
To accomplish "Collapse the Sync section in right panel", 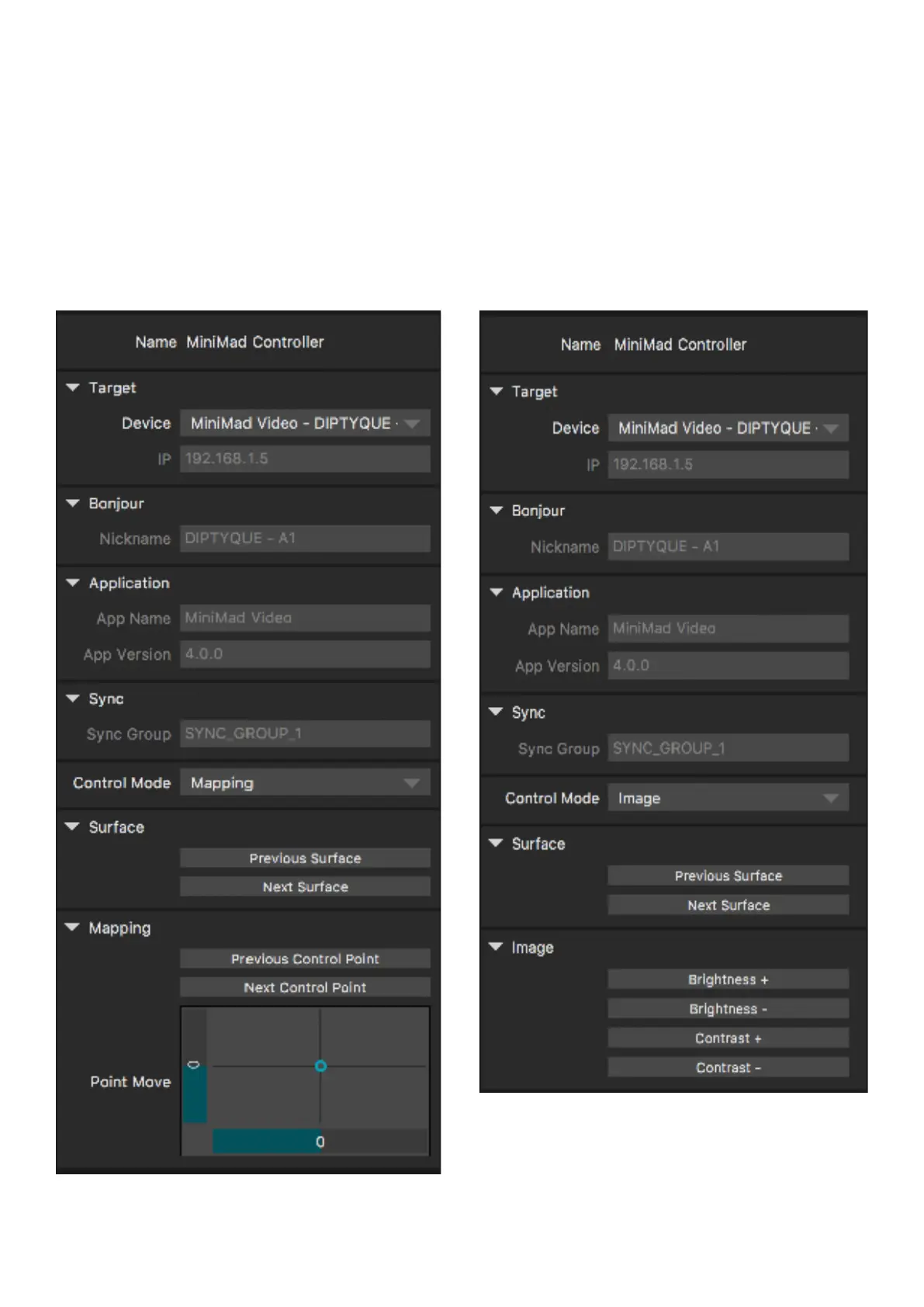I will point(497,712).
